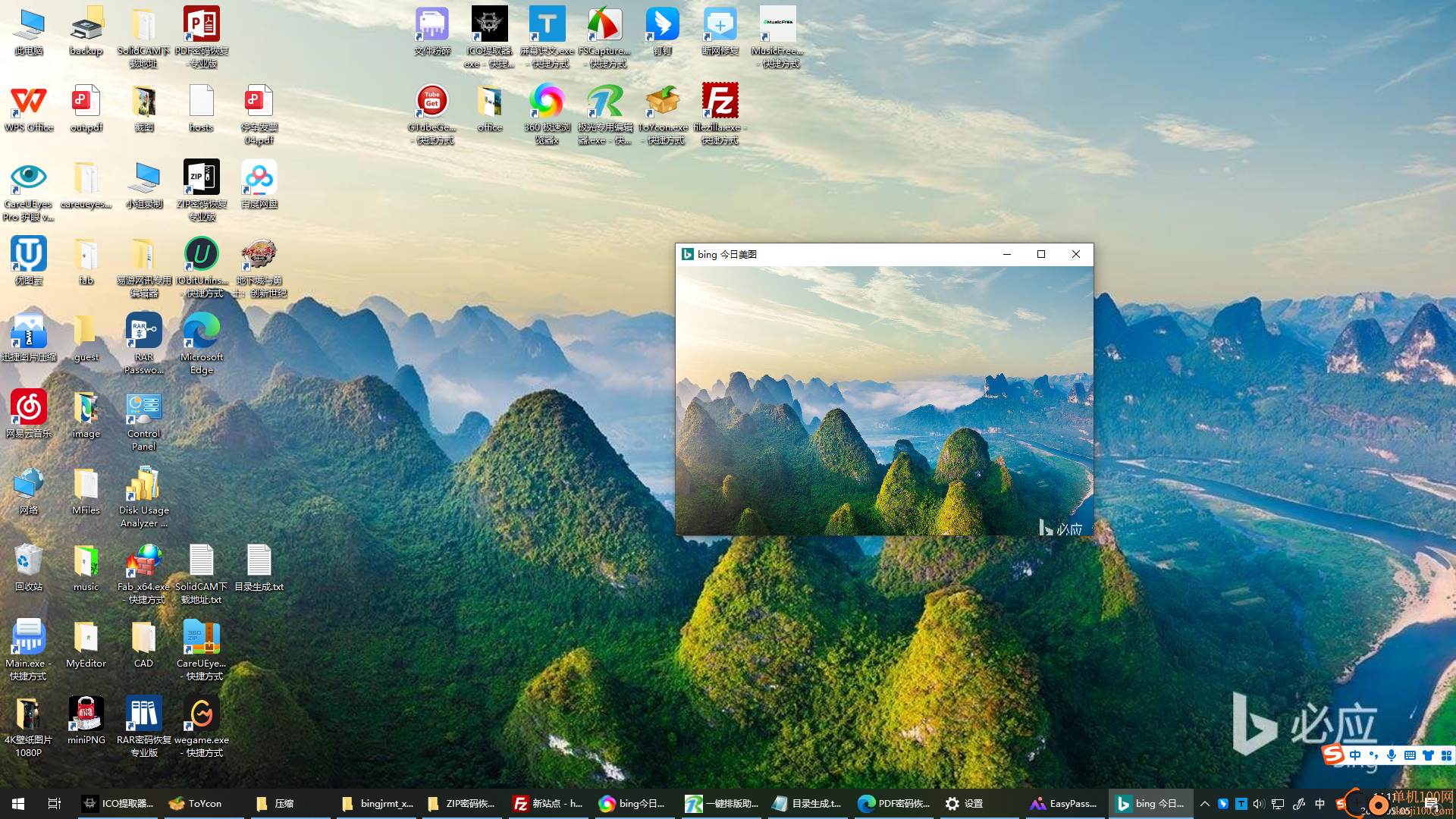Select the FSCapture shortcut icon
Screen dimensions: 1456x819
(x=605, y=38)
